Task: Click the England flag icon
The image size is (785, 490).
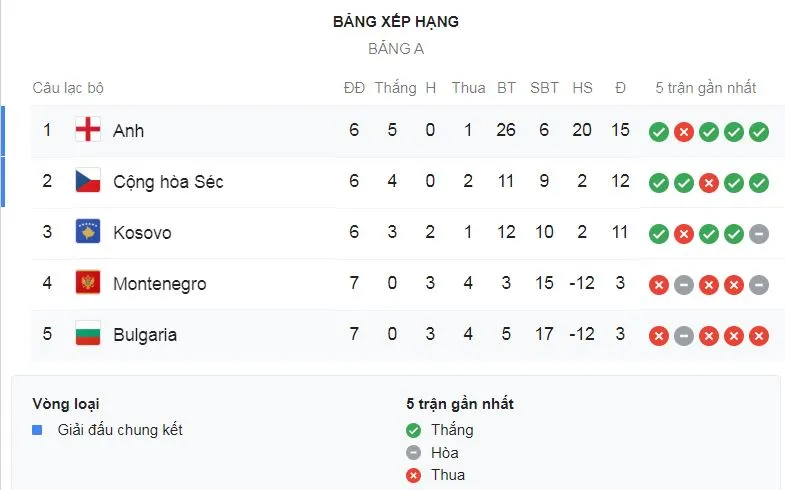Action: point(88,130)
